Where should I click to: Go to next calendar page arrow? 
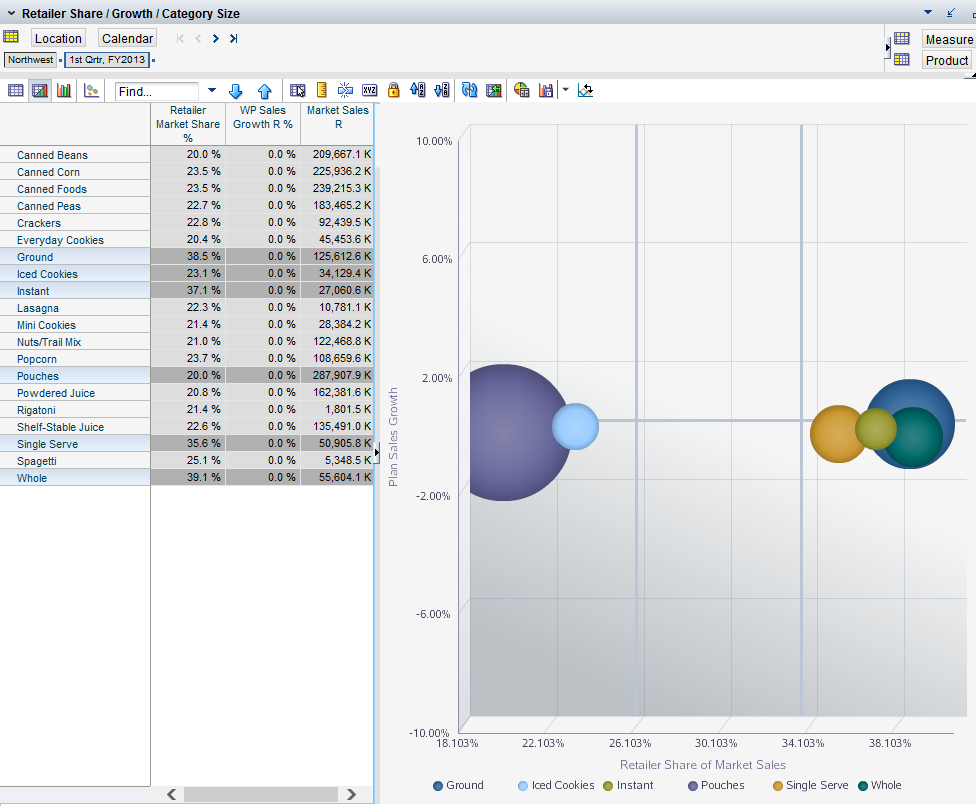(215, 38)
